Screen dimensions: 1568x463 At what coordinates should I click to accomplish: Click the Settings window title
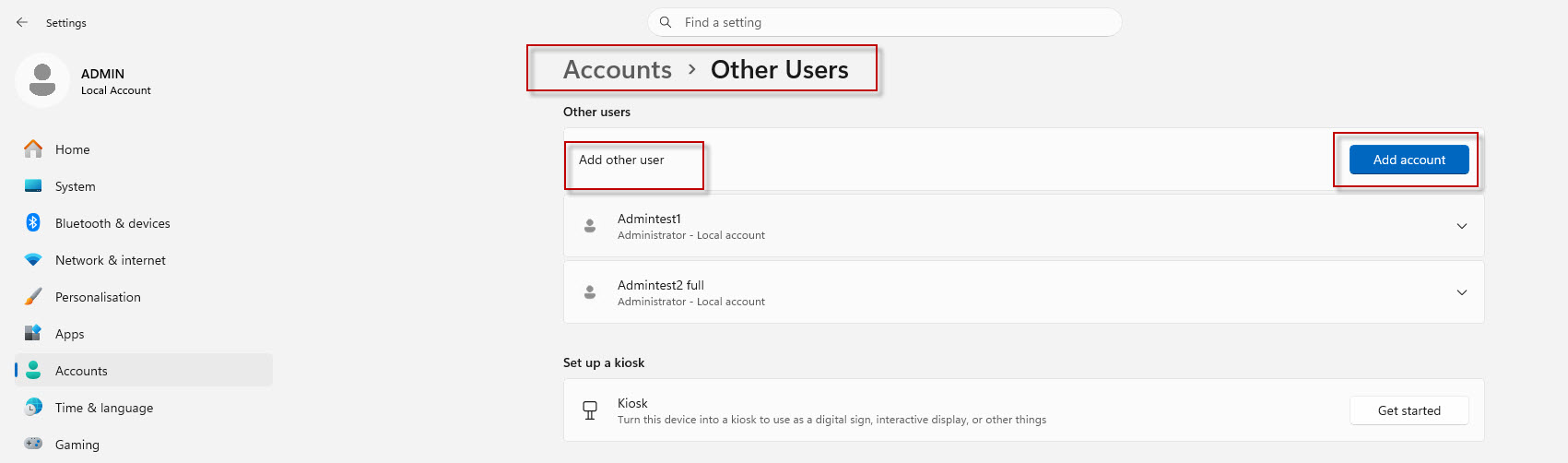(x=66, y=22)
